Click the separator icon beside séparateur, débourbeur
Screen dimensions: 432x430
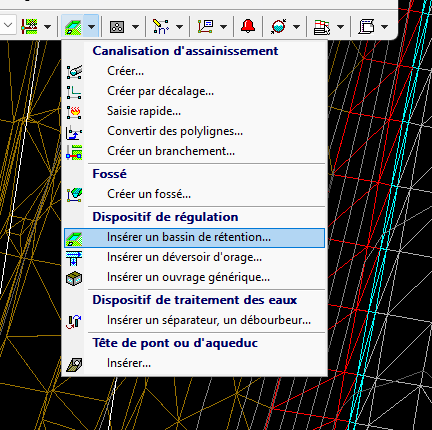[74, 321]
